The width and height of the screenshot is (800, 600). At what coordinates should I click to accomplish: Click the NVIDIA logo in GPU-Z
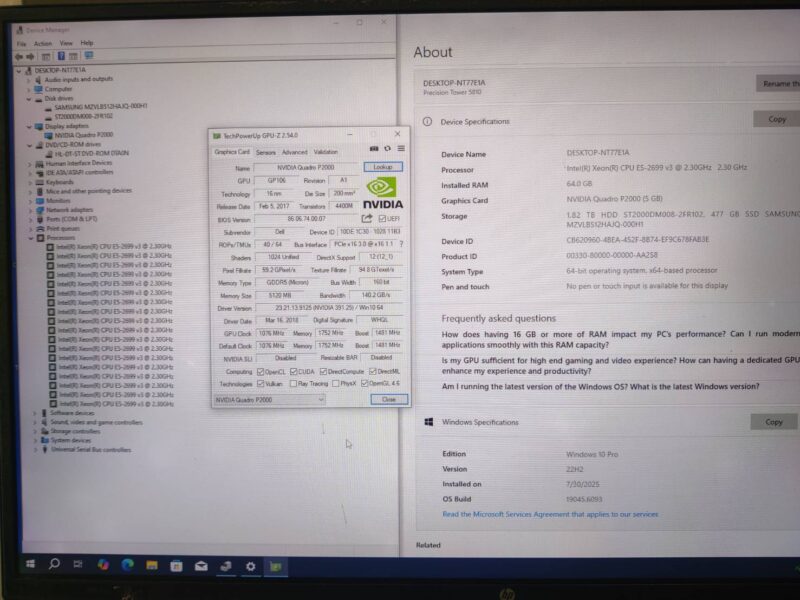383,193
